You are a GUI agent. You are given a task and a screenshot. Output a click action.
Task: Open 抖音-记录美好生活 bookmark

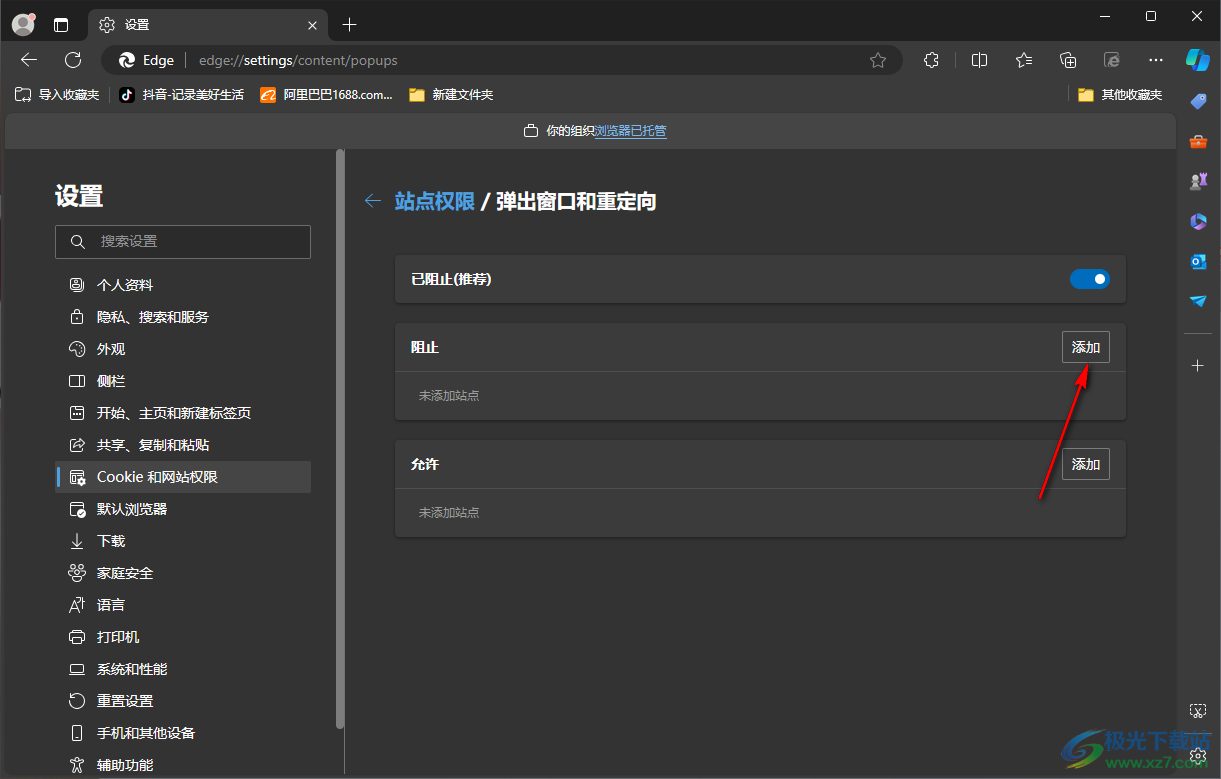[181, 95]
